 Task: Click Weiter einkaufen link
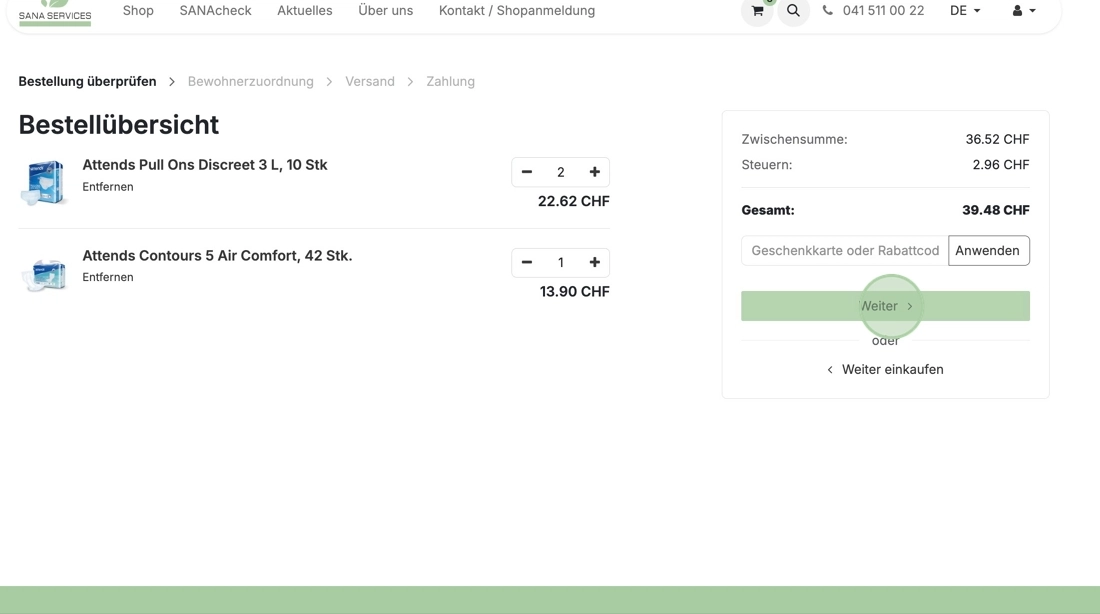[885, 369]
